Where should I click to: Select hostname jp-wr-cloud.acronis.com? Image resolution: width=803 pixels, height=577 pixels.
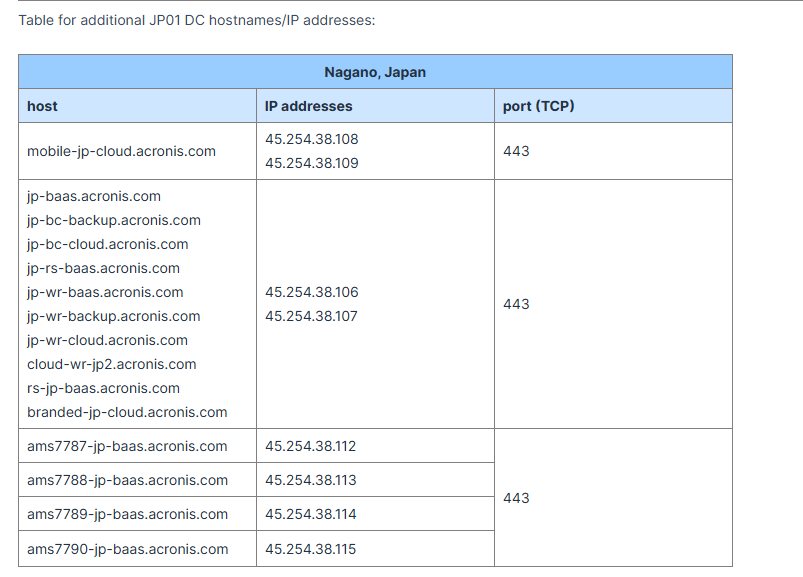pyautogui.click(x=108, y=340)
